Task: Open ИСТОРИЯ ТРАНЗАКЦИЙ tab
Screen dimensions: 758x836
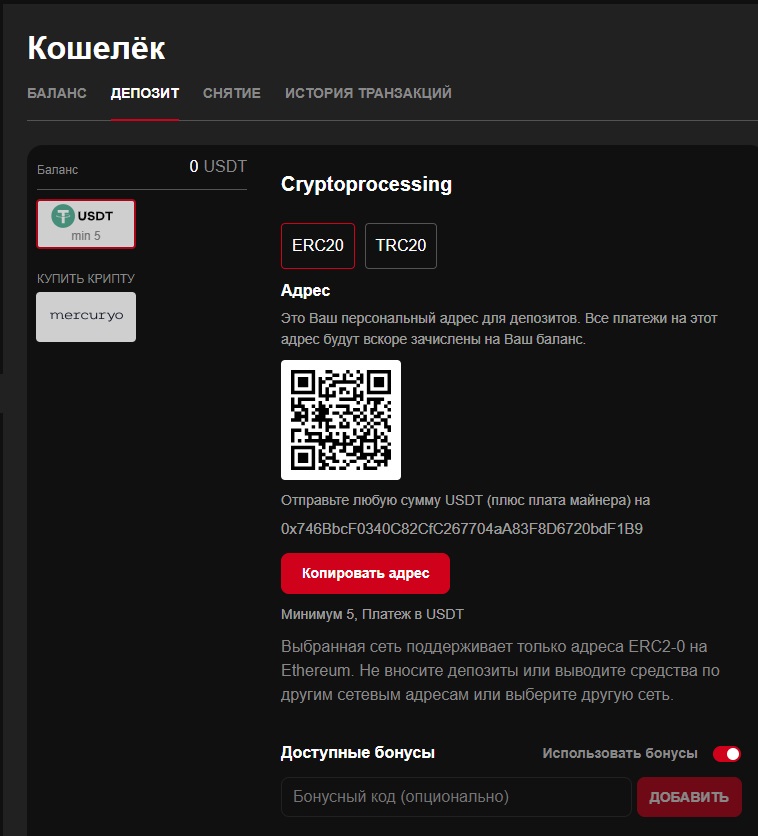Action: click(368, 93)
